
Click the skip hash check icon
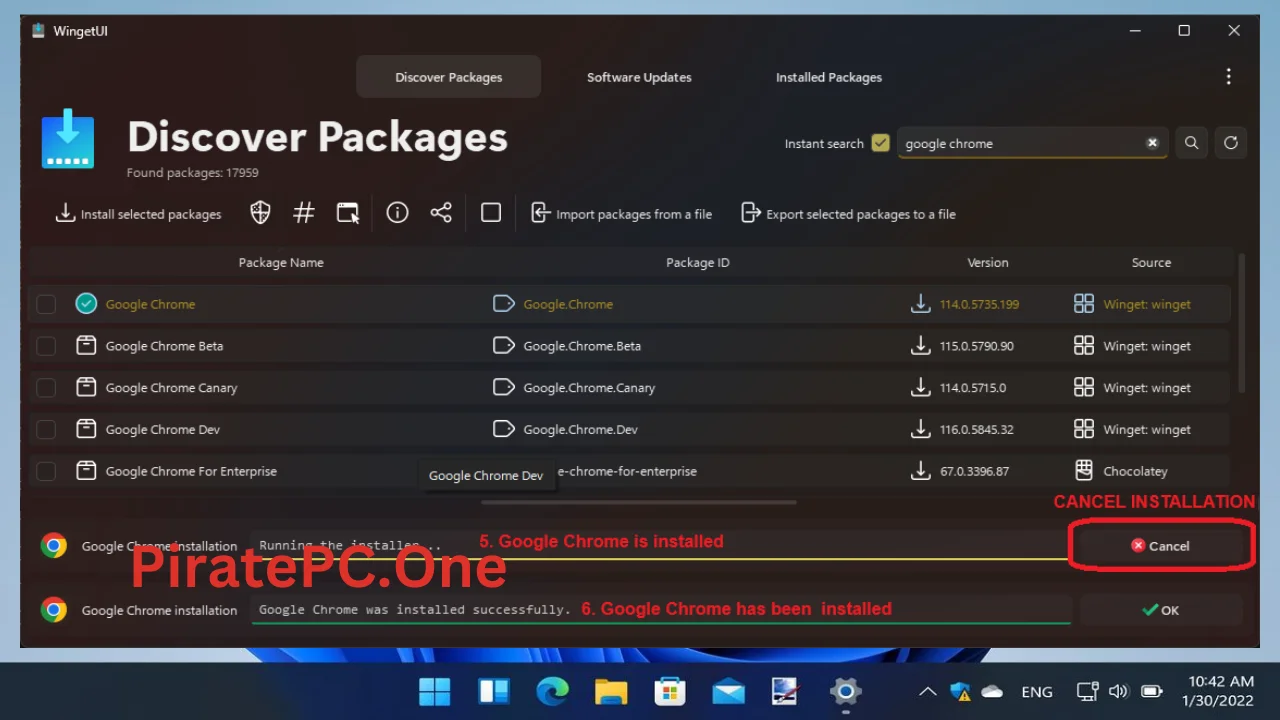point(304,213)
